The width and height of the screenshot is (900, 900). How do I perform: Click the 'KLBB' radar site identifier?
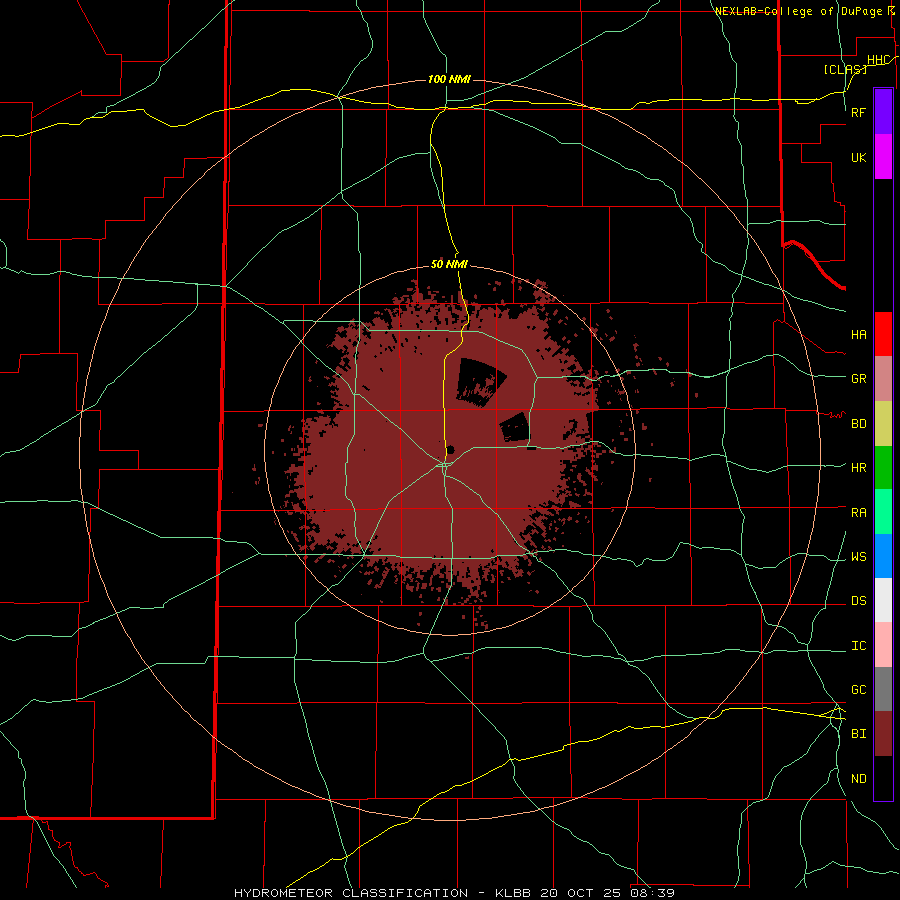click(x=514, y=893)
